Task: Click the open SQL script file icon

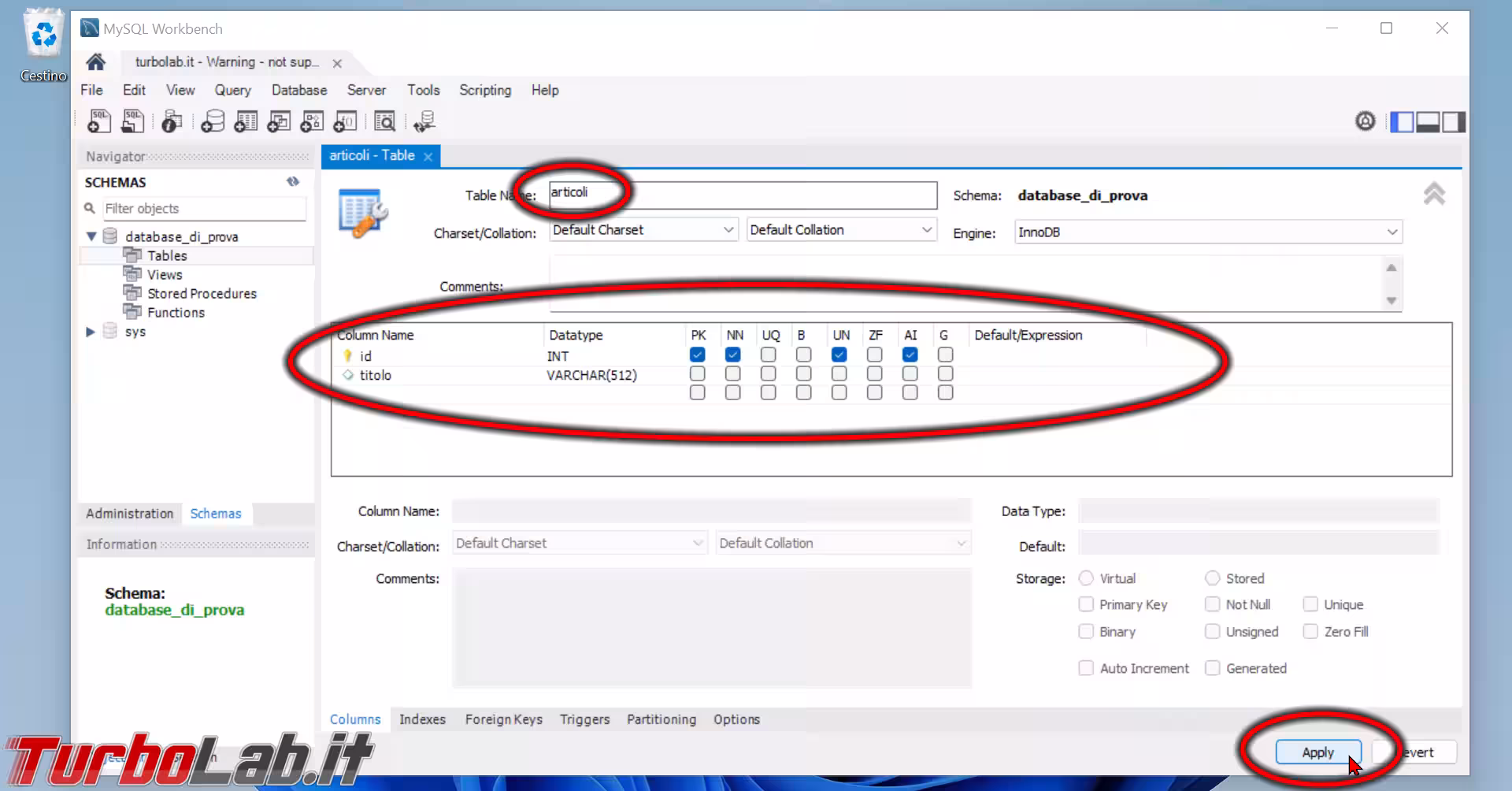Action: coord(132,121)
